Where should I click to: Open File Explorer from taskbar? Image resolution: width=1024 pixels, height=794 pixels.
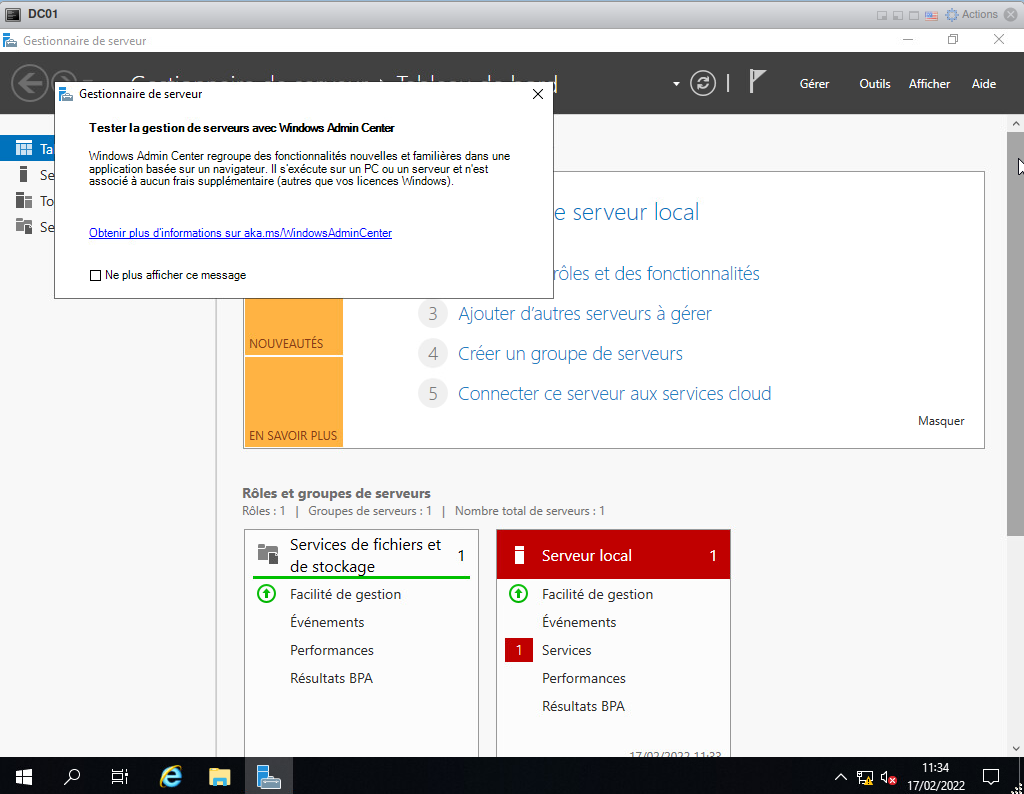click(x=220, y=776)
